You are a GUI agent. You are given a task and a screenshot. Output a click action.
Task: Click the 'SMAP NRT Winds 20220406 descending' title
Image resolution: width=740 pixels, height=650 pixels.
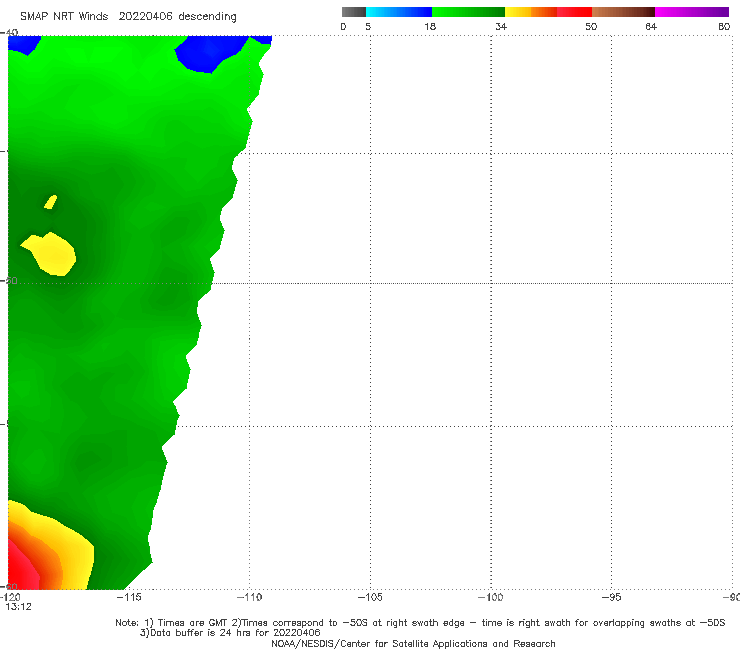click(128, 17)
